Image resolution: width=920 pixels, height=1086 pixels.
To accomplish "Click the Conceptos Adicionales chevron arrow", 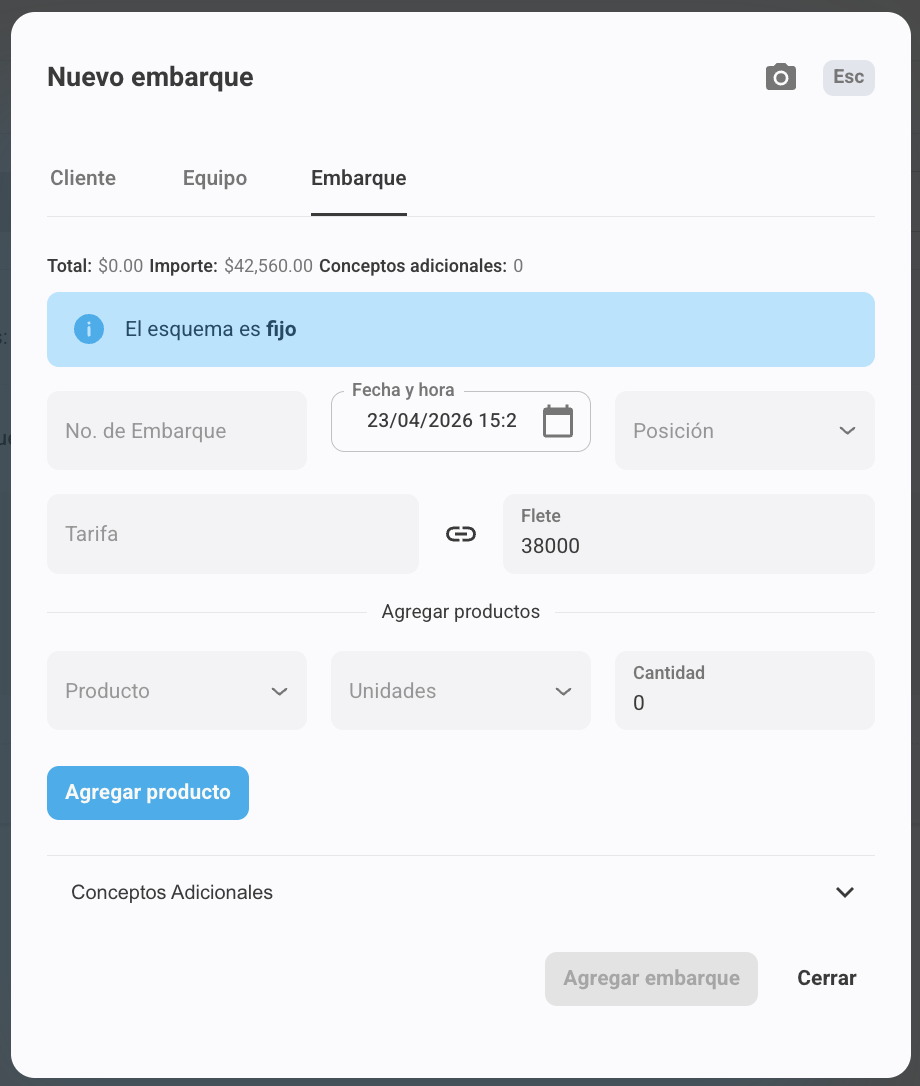I will pyautogui.click(x=844, y=892).
